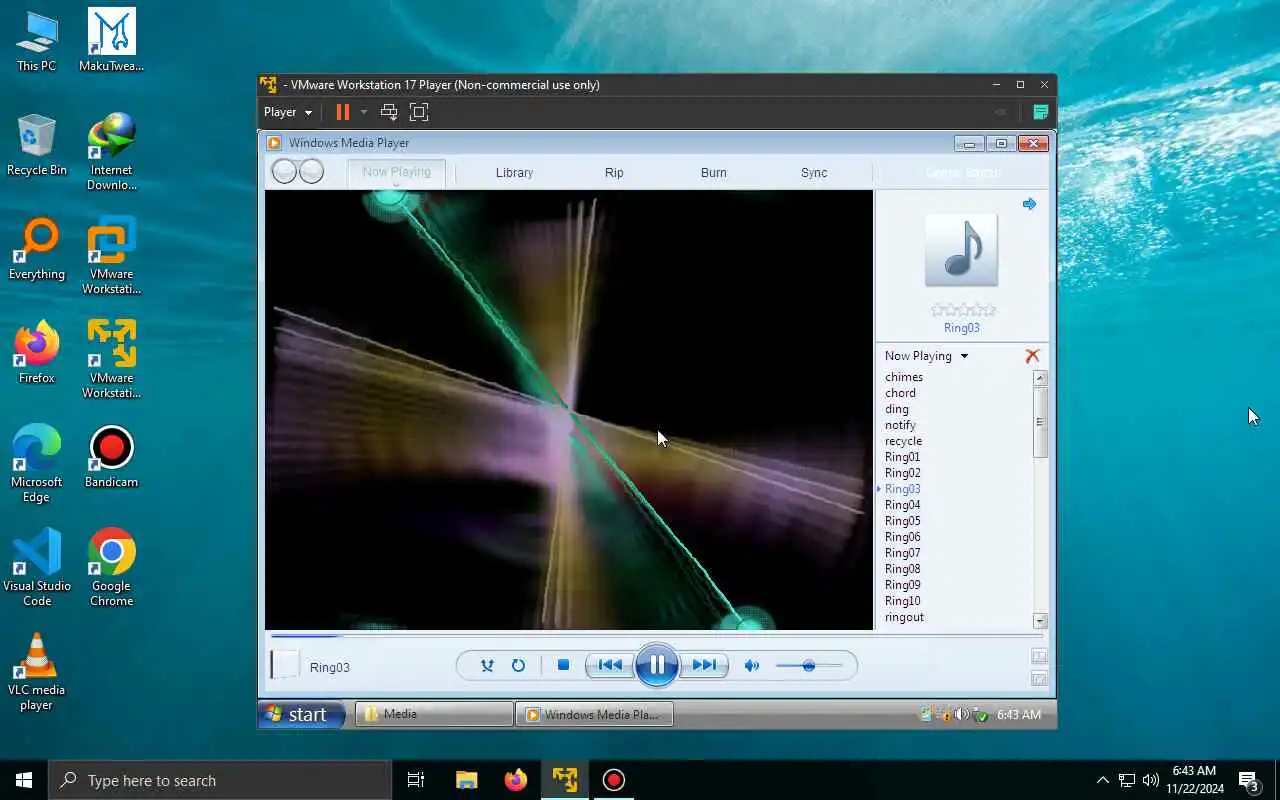Open the Now Playing tab
This screenshot has width=1280, height=800.
pos(396,172)
